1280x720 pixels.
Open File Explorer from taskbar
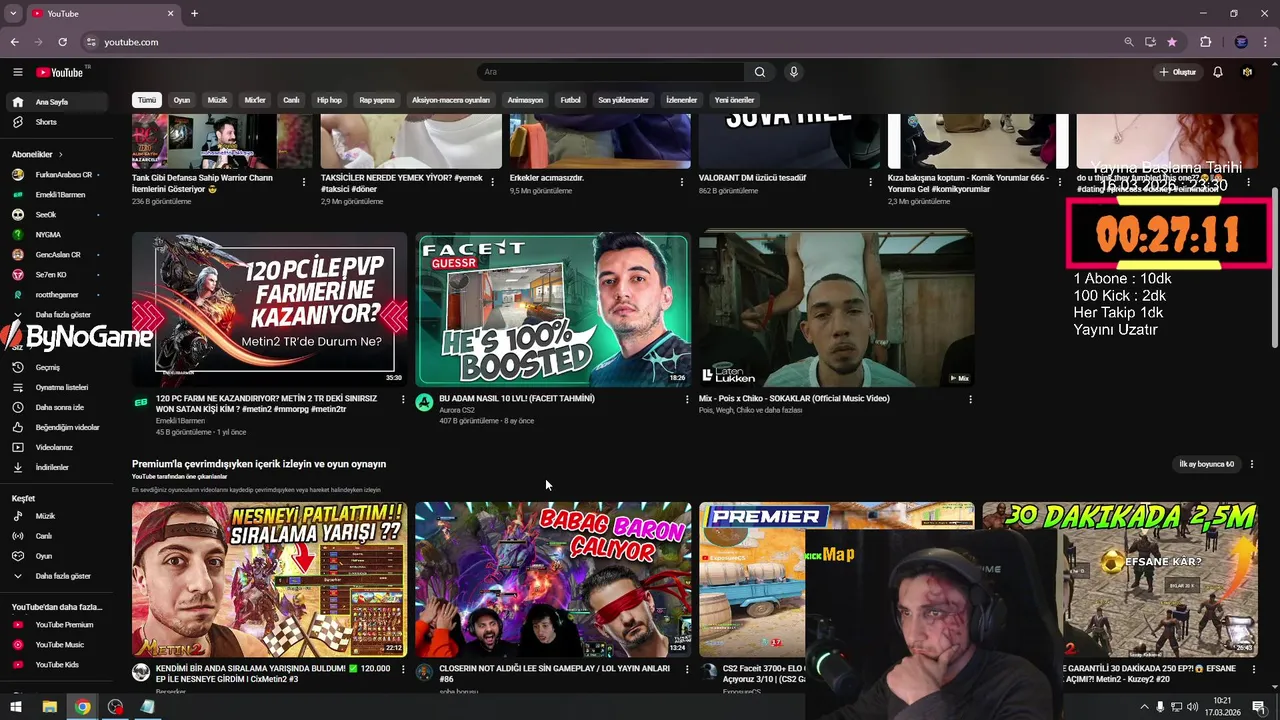tap(49, 707)
